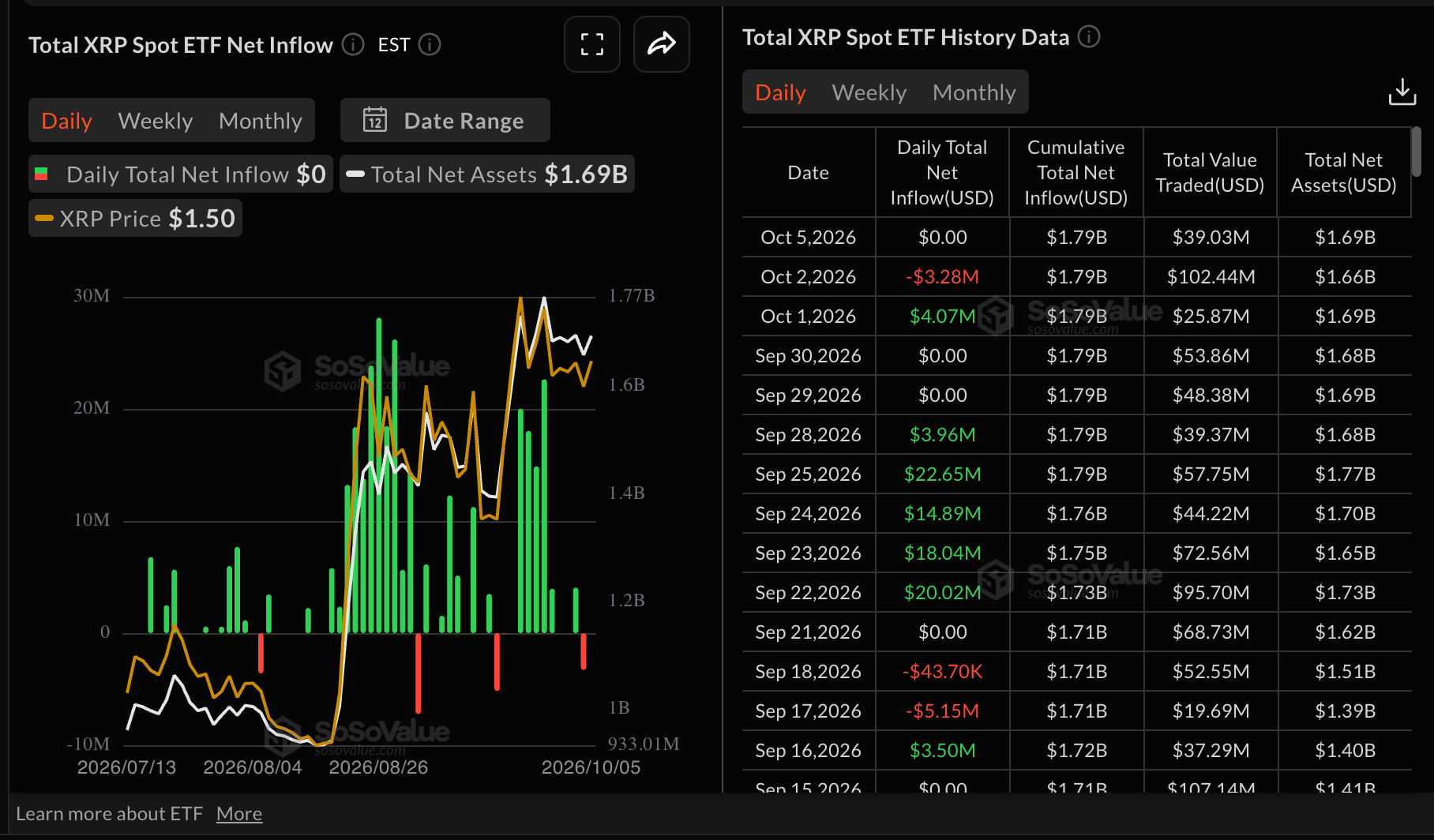Click the $14.89M inflow value

[942, 513]
